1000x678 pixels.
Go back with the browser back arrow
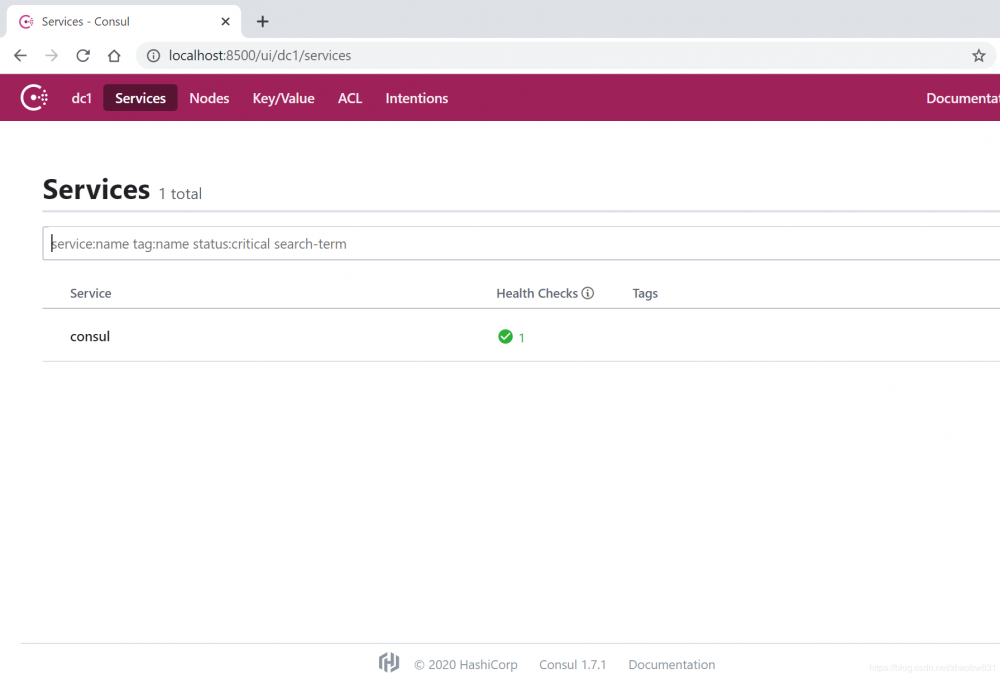(x=20, y=55)
